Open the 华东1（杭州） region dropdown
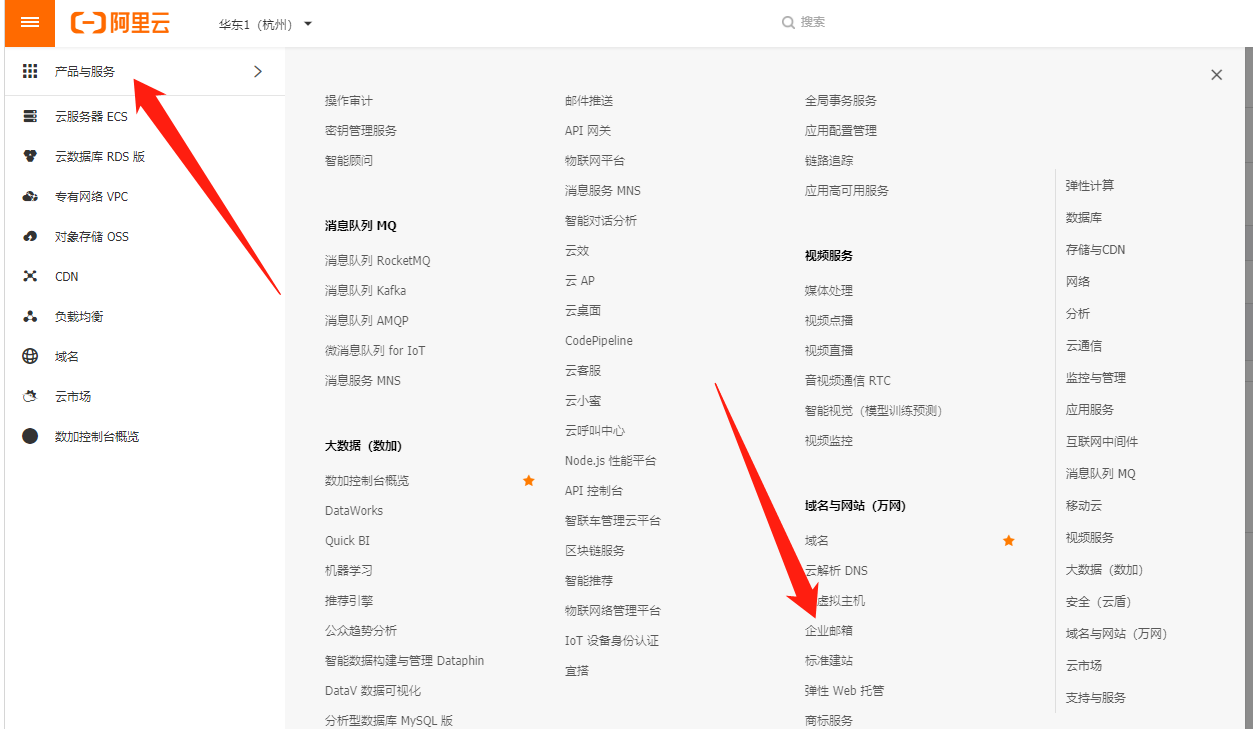This screenshot has height=729, width=1253. [x=266, y=23]
